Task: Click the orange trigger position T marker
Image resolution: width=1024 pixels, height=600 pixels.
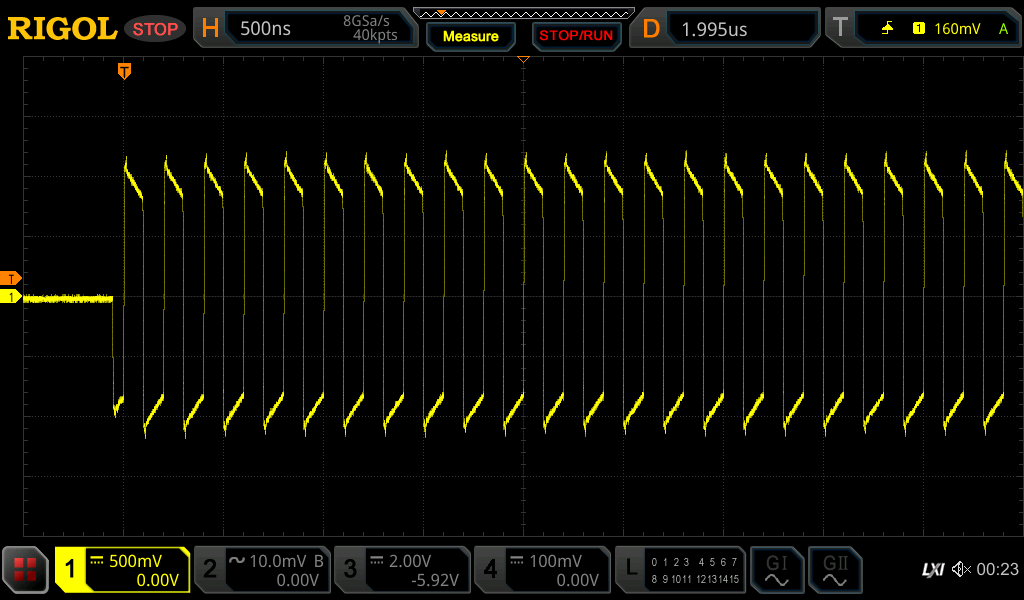Action: (x=124, y=71)
